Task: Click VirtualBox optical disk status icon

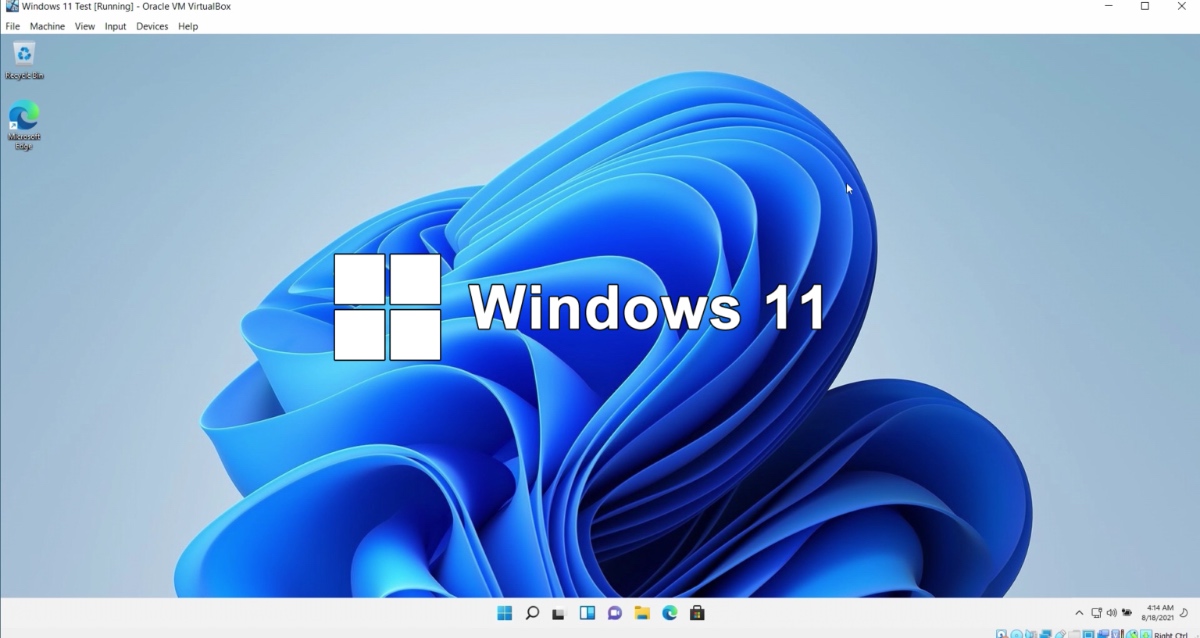Action: [x=1016, y=634]
